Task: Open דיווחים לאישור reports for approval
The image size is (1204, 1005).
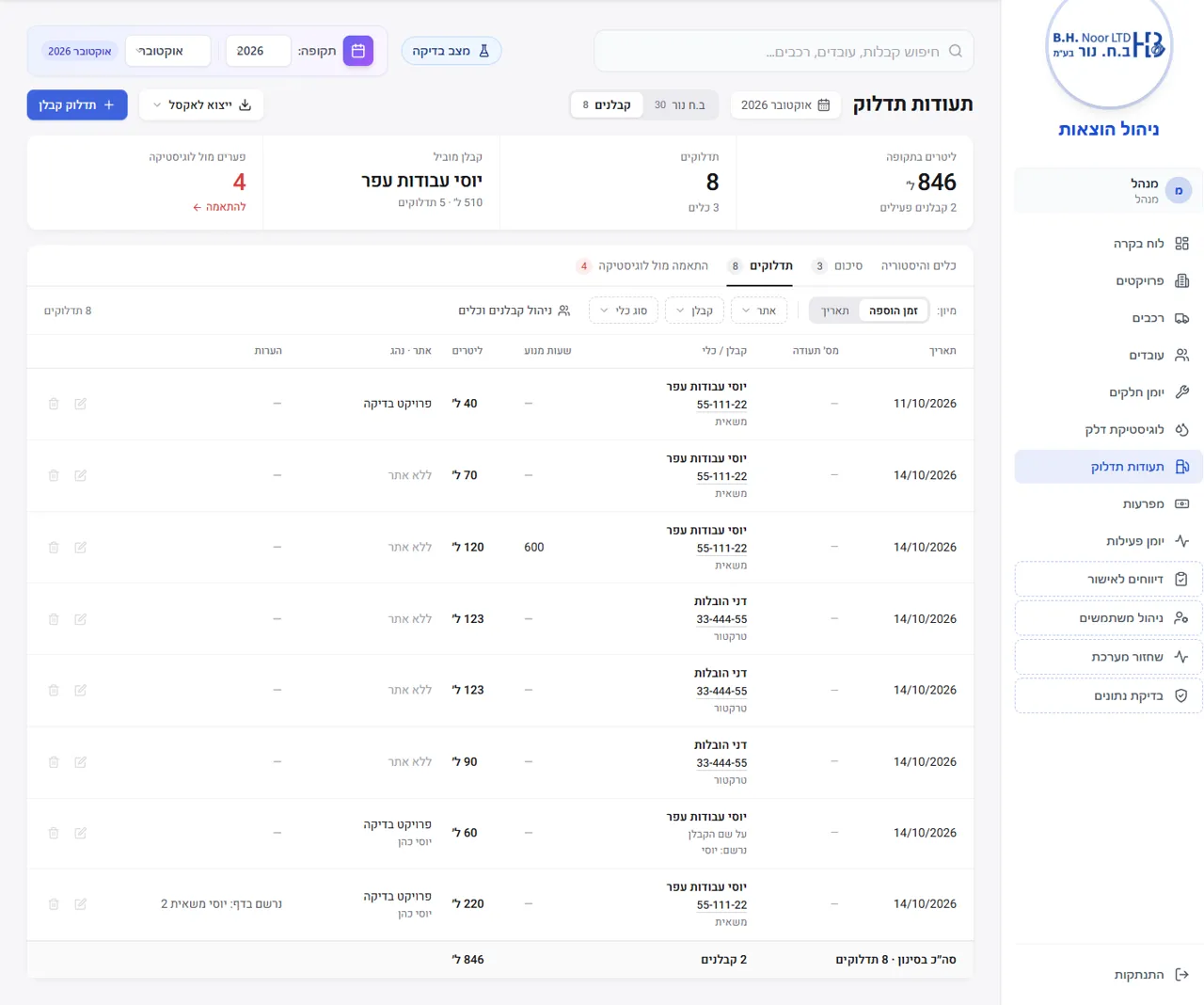Action: pos(1108,579)
